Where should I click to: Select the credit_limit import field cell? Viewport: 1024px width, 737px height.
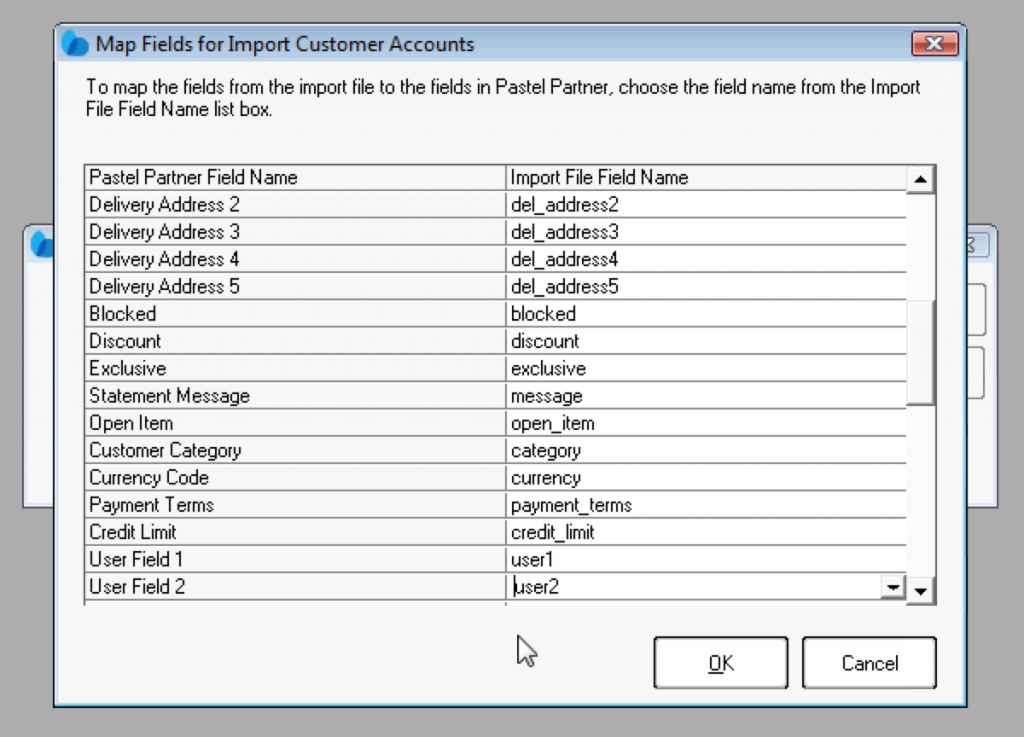pyautogui.click(x=706, y=533)
